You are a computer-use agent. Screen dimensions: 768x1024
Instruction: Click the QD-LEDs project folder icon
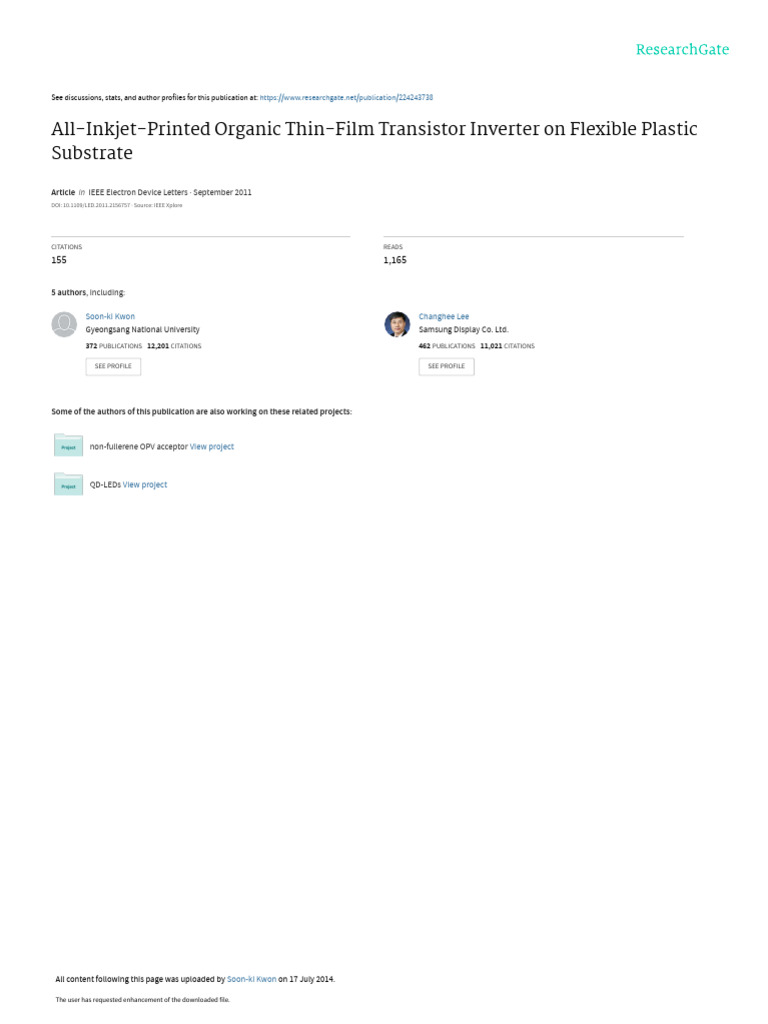point(68,484)
